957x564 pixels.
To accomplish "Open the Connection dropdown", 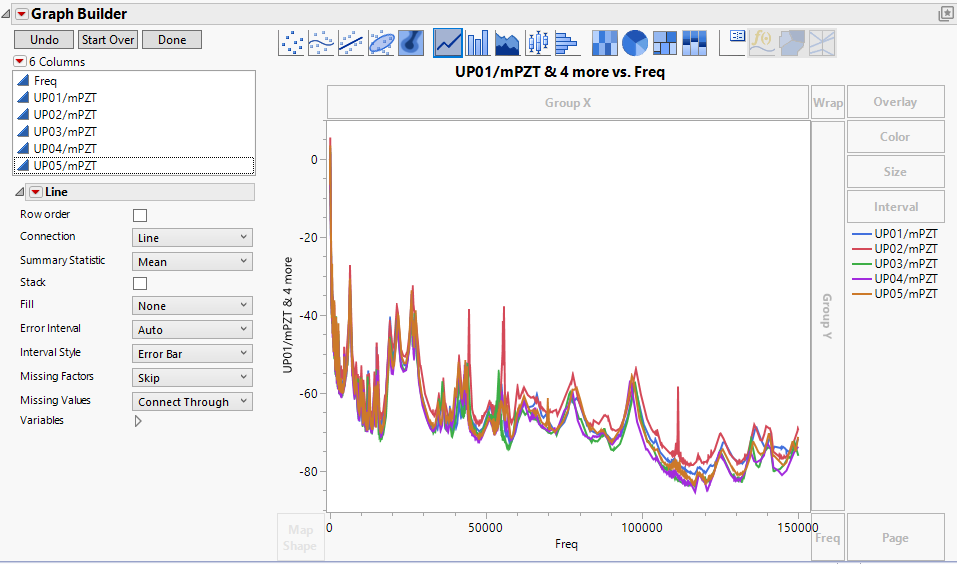I will point(192,238).
